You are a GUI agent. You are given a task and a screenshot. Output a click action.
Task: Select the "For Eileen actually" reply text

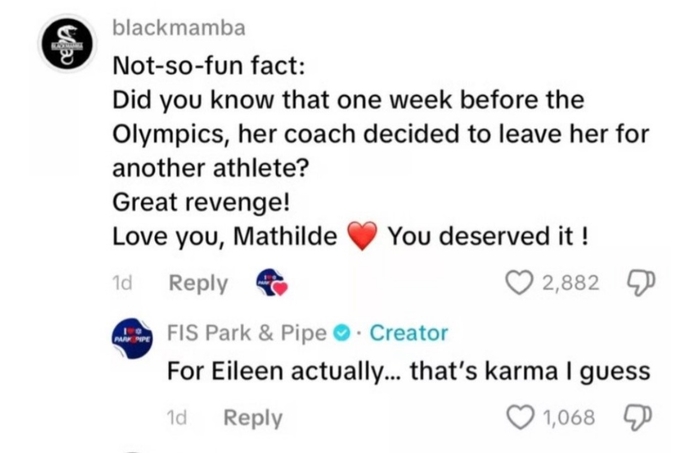tap(408, 371)
